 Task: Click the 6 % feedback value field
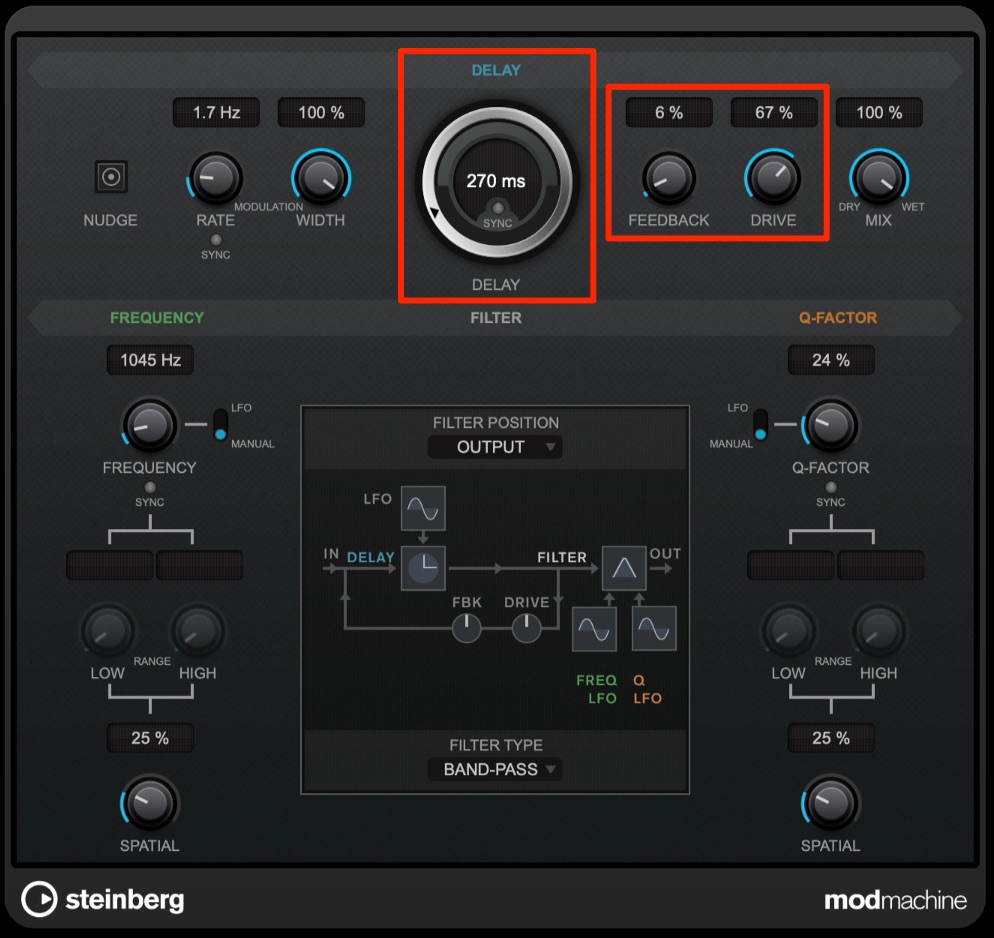coord(669,112)
